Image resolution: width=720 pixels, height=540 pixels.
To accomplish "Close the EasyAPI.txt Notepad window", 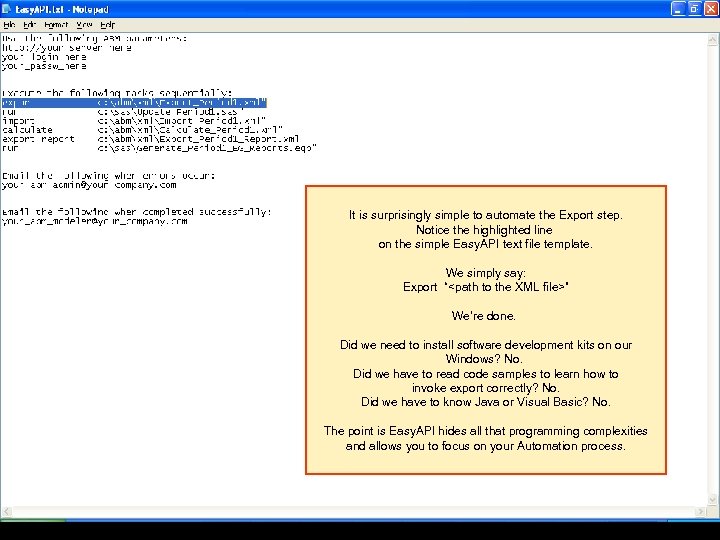I will point(711,9).
